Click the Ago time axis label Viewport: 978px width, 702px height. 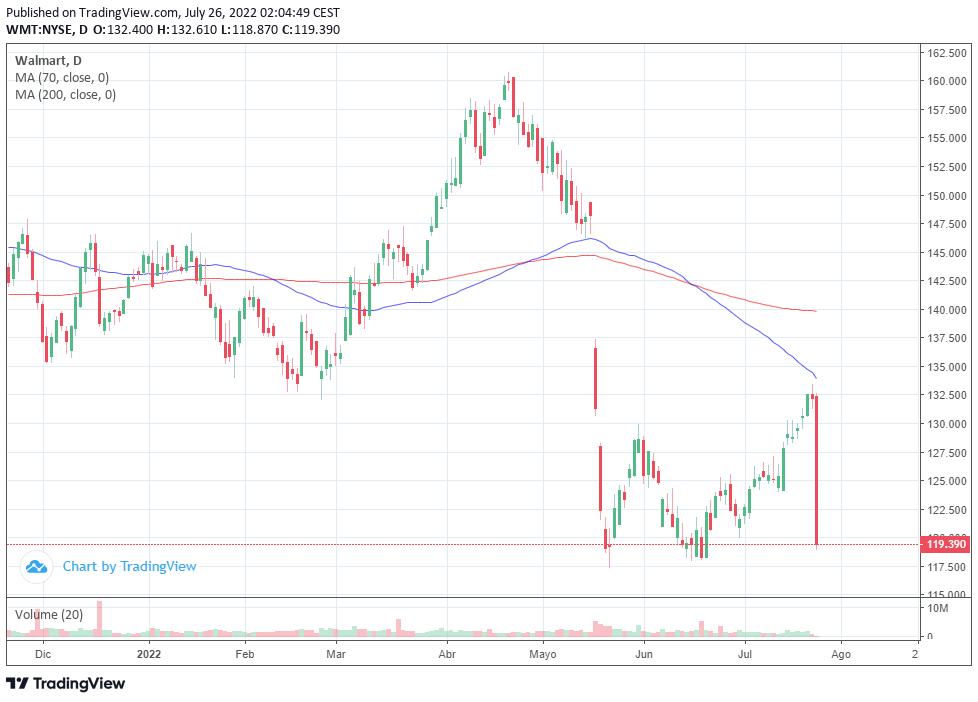pyautogui.click(x=841, y=654)
